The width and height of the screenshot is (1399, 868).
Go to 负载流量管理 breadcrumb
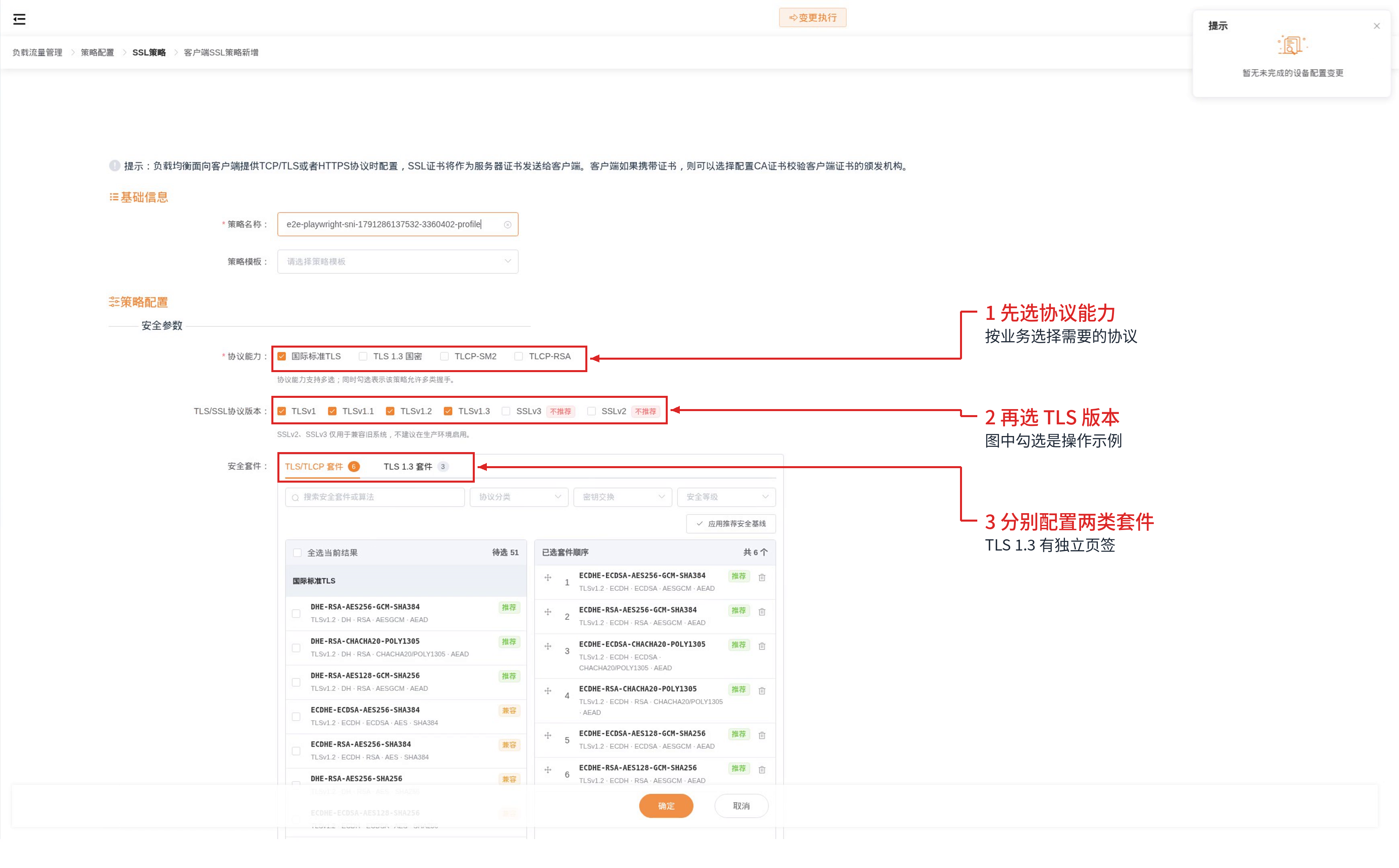pyautogui.click(x=37, y=52)
